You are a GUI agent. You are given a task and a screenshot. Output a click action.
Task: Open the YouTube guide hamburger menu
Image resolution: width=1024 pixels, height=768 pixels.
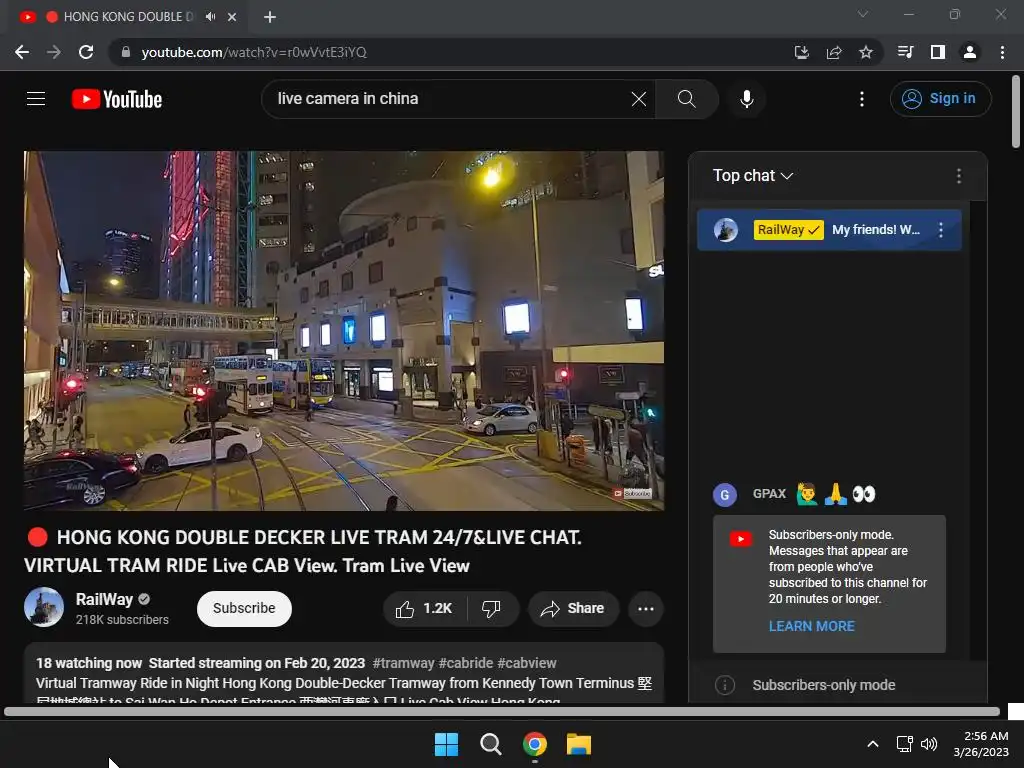click(36, 99)
